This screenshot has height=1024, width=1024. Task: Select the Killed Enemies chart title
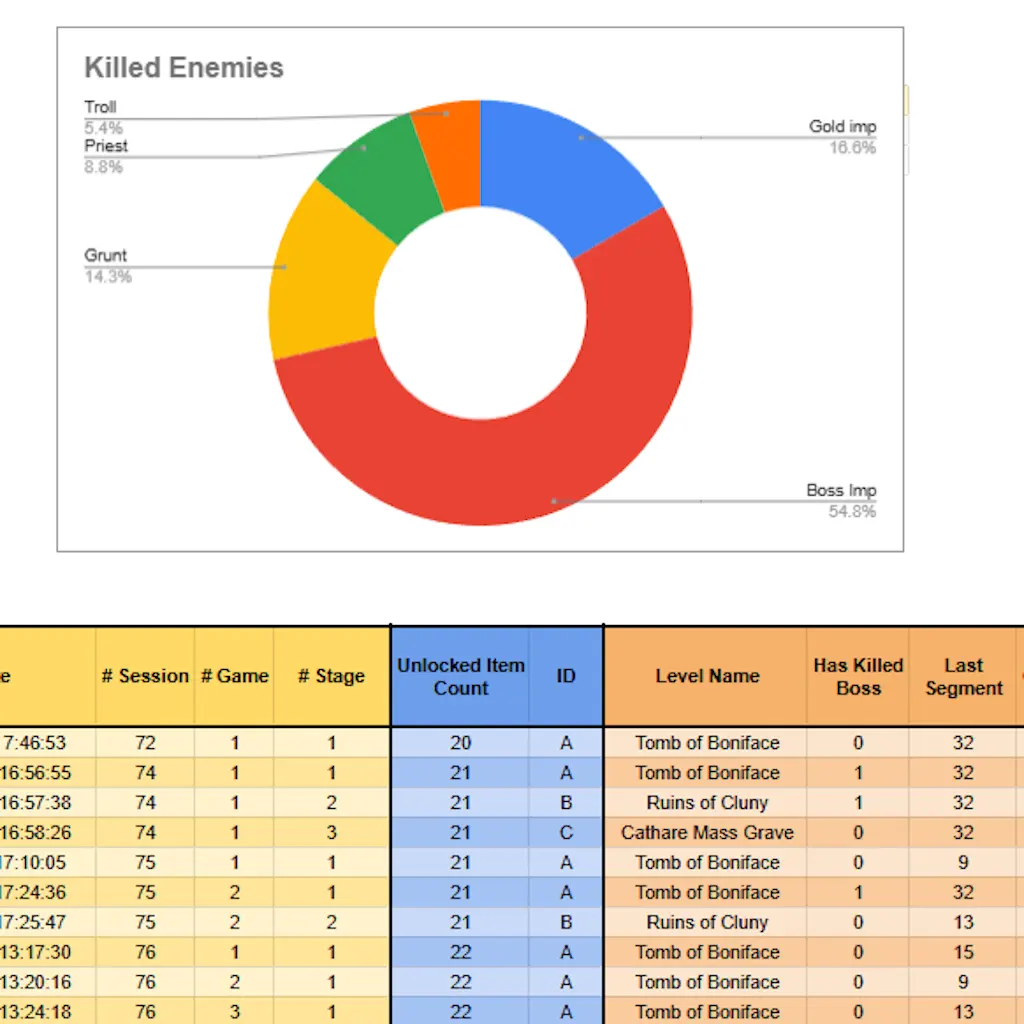[x=184, y=68]
